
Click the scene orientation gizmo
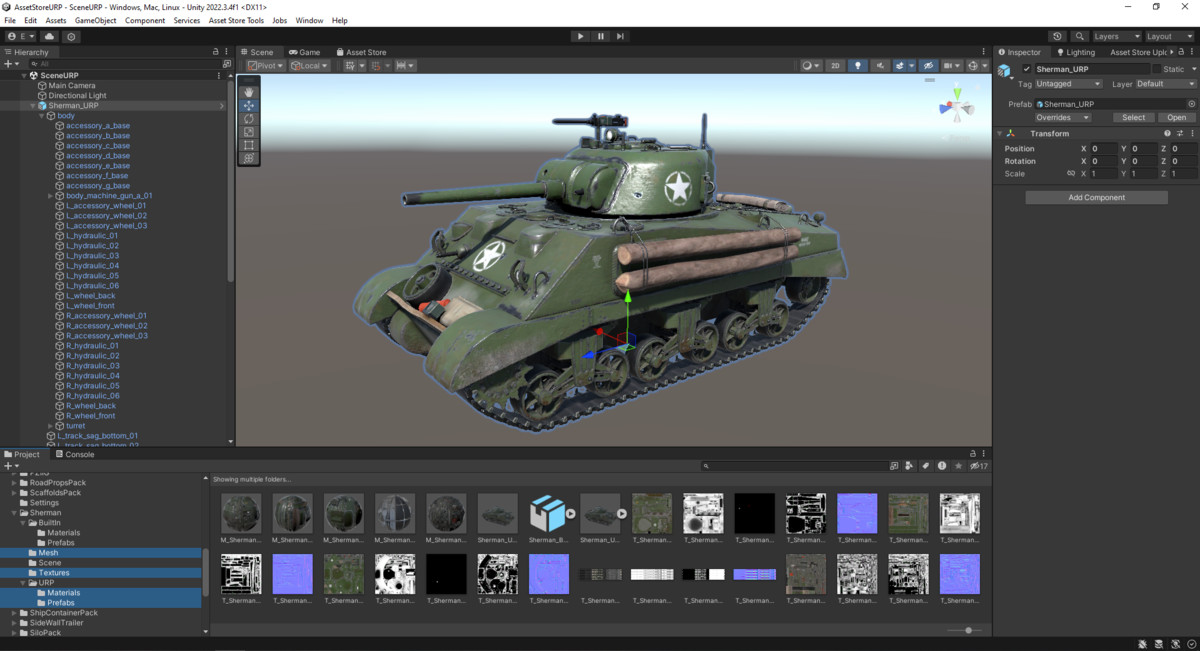coord(957,107)
